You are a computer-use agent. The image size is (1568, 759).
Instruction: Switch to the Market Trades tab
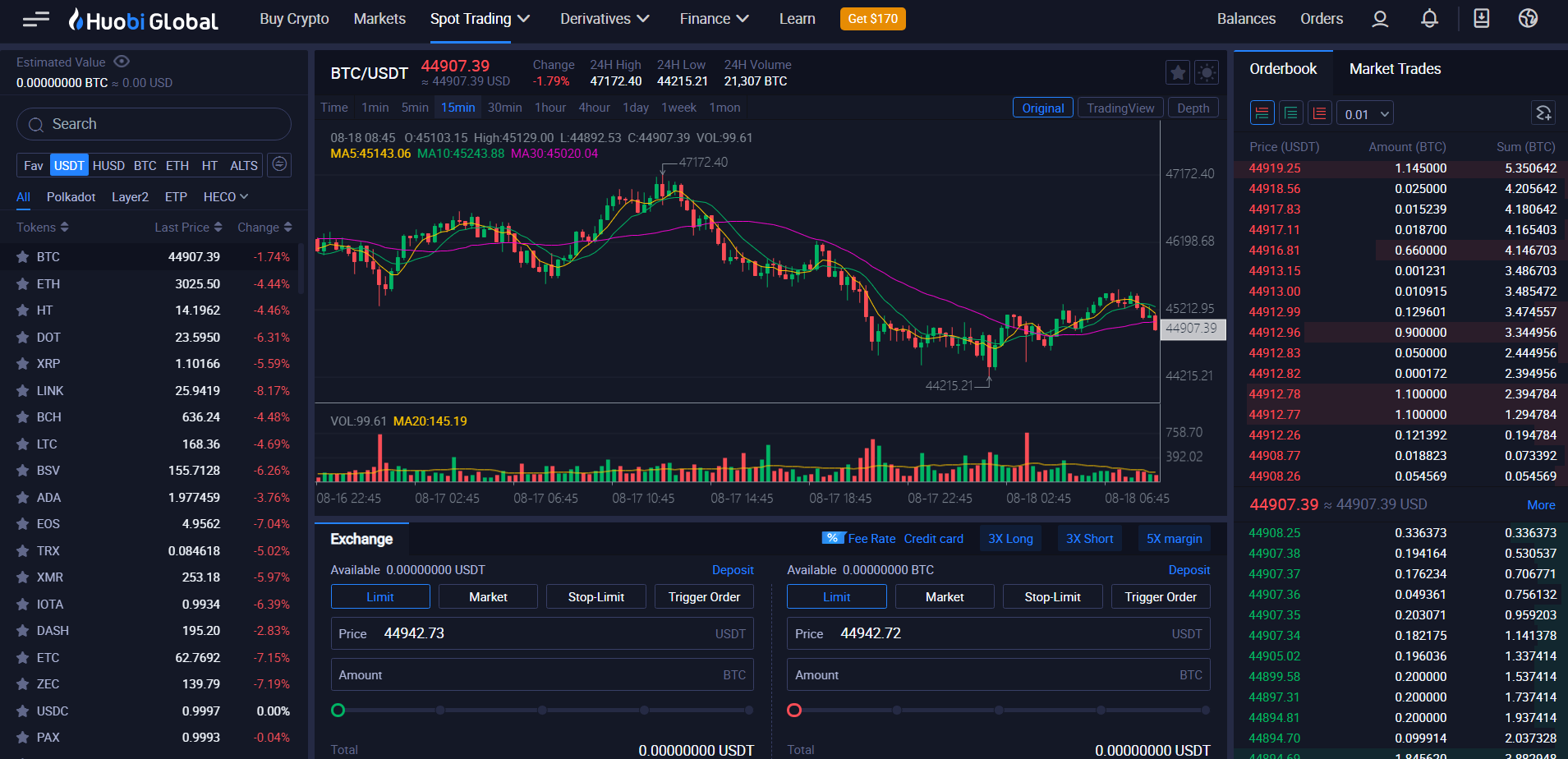click(1395, 69)
